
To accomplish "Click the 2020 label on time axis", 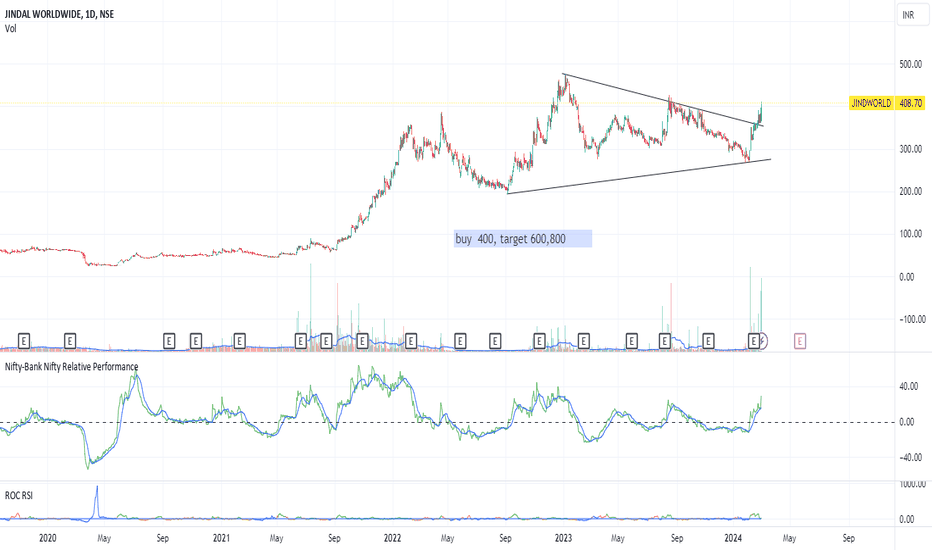I will coord(48,538).
